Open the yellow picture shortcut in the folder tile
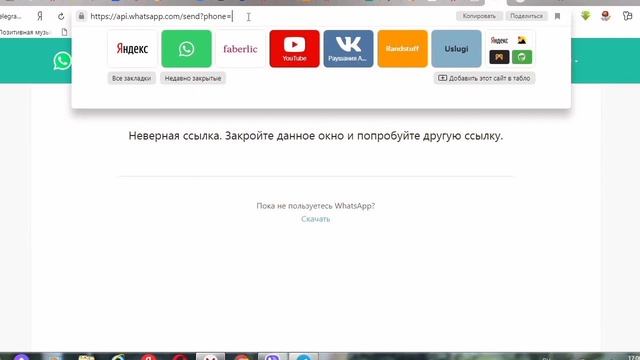 click(x=522, y=40)
